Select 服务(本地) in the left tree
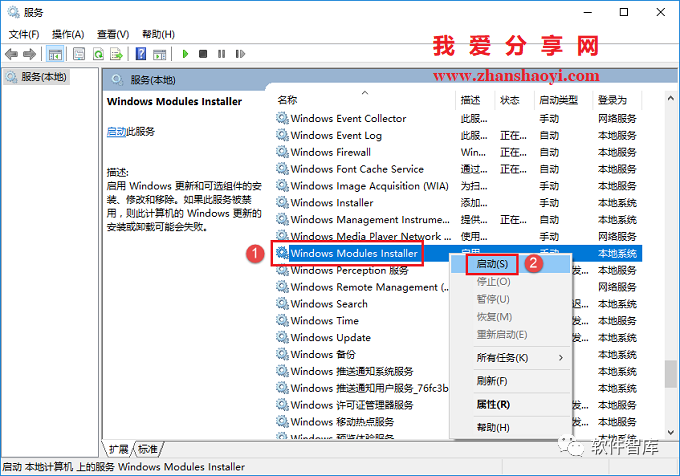 coord(37,77)
